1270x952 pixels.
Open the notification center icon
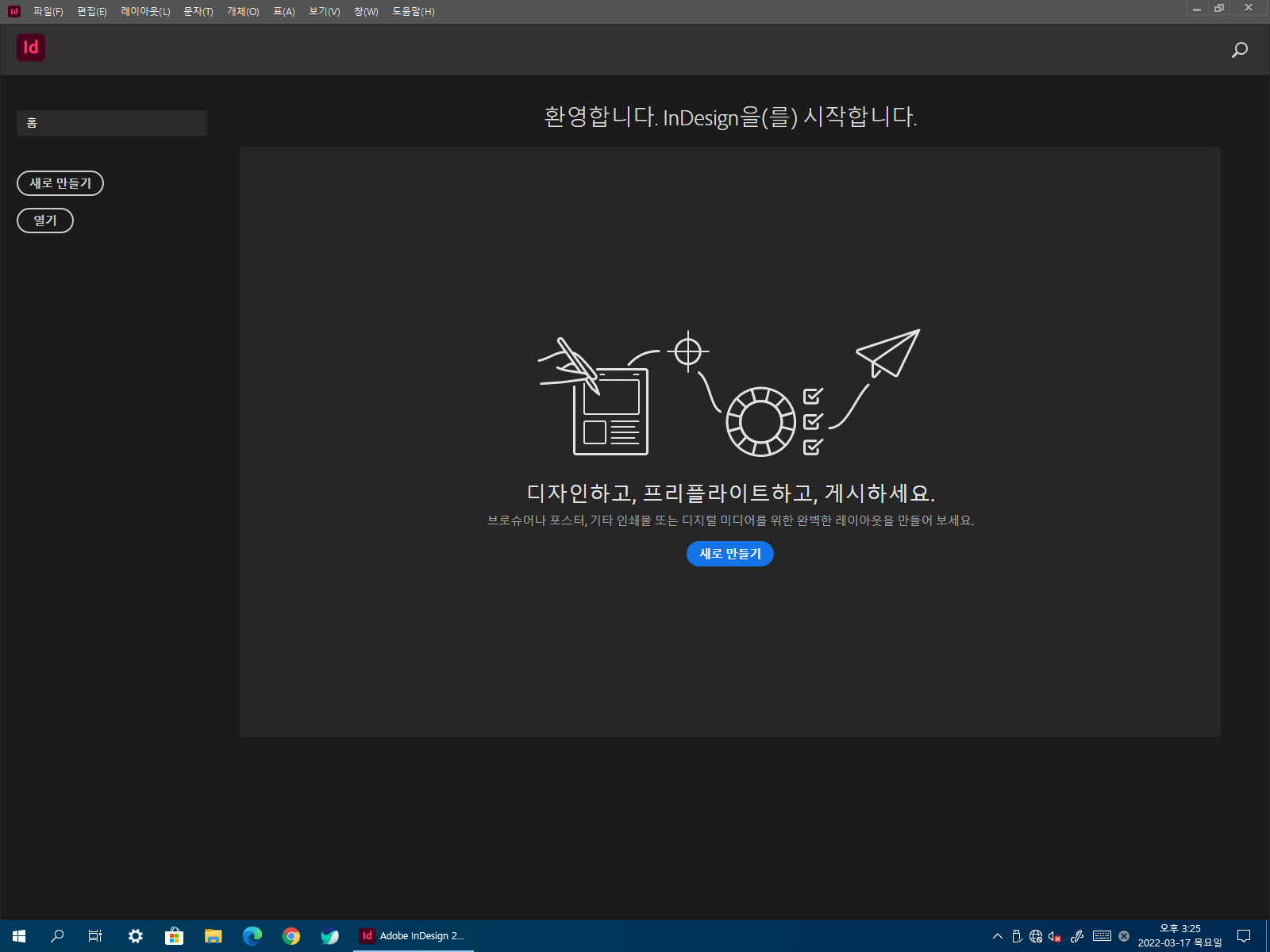click(1244, 936)
